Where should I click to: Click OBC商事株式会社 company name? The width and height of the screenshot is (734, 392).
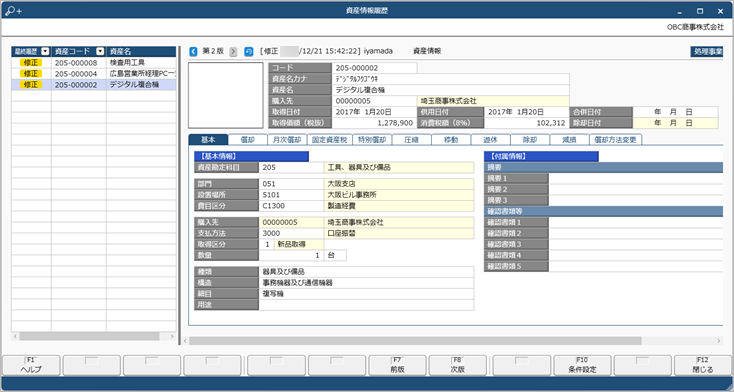pyautogui.click(x=695, y=27)
